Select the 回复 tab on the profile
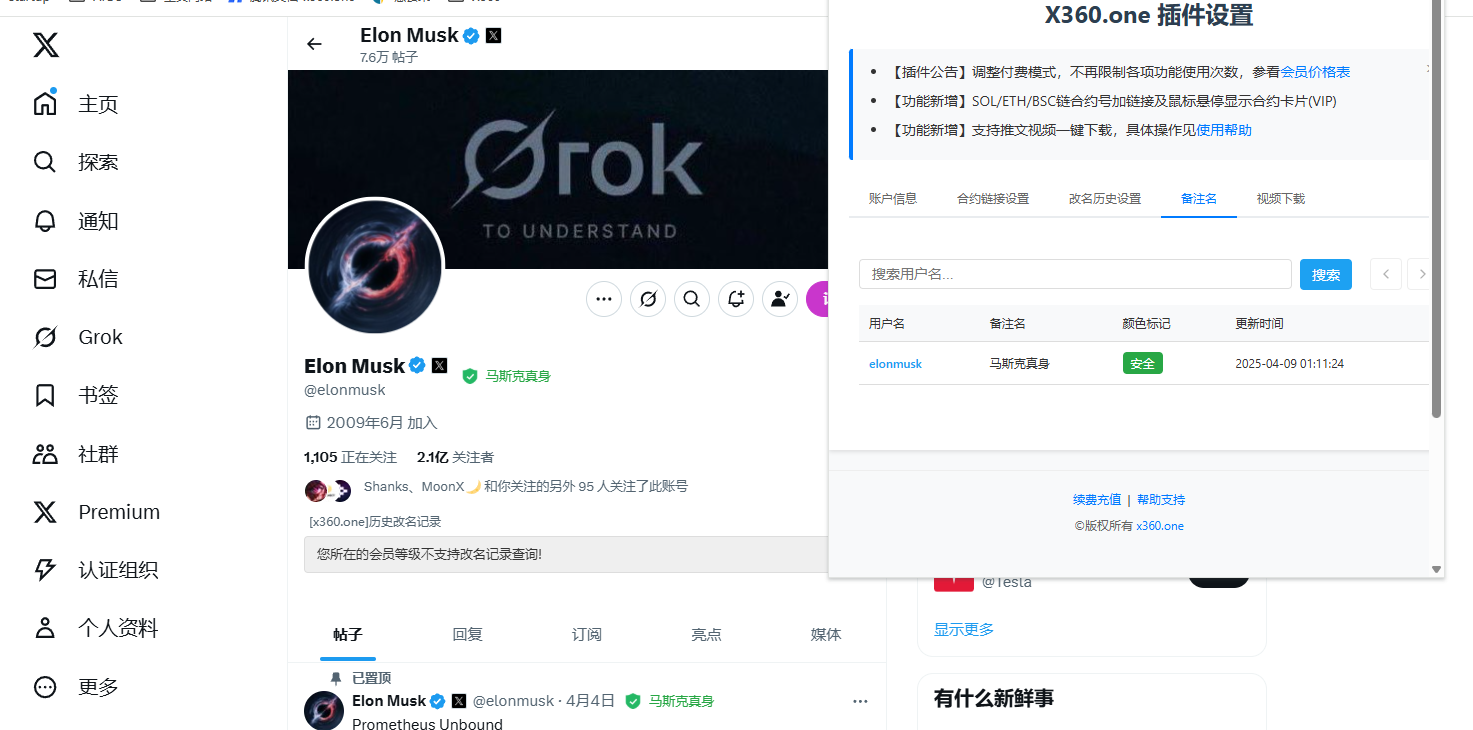The height and width of the screenshot is (730, 1473). coord(468,634)
